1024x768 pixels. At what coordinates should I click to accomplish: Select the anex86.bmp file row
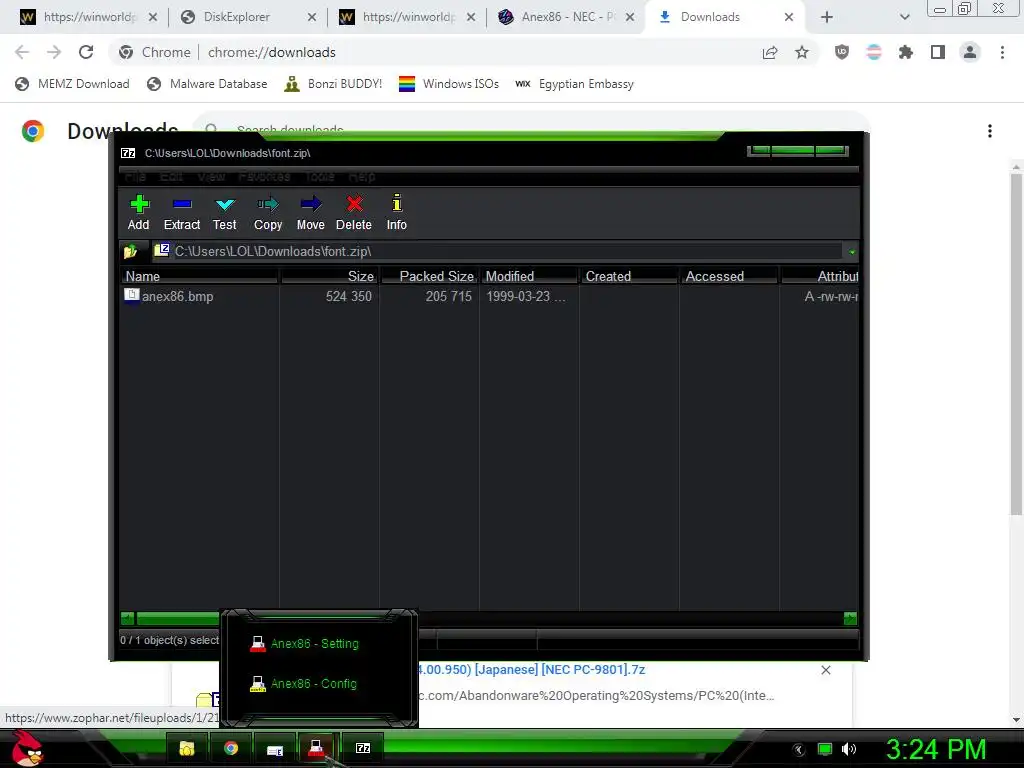(x=488, y=296)
